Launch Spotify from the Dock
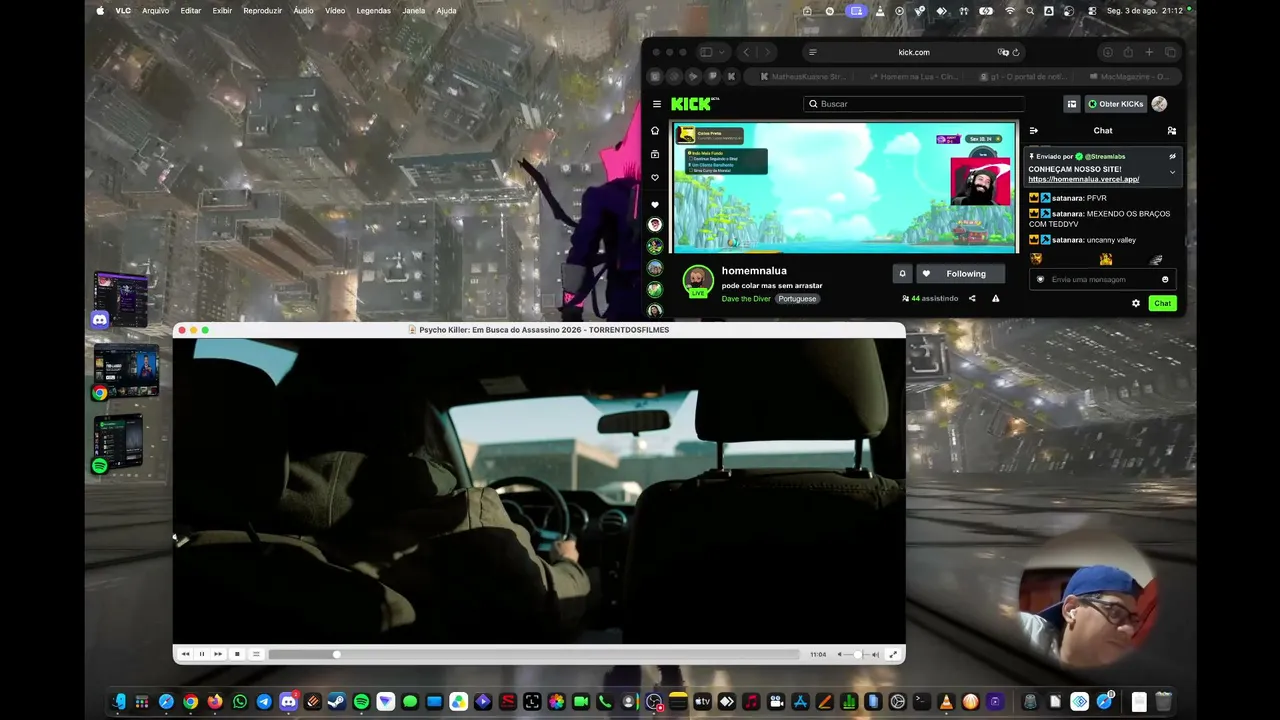This screenshot has height=720, width=1280. click(x=361, y=702)
